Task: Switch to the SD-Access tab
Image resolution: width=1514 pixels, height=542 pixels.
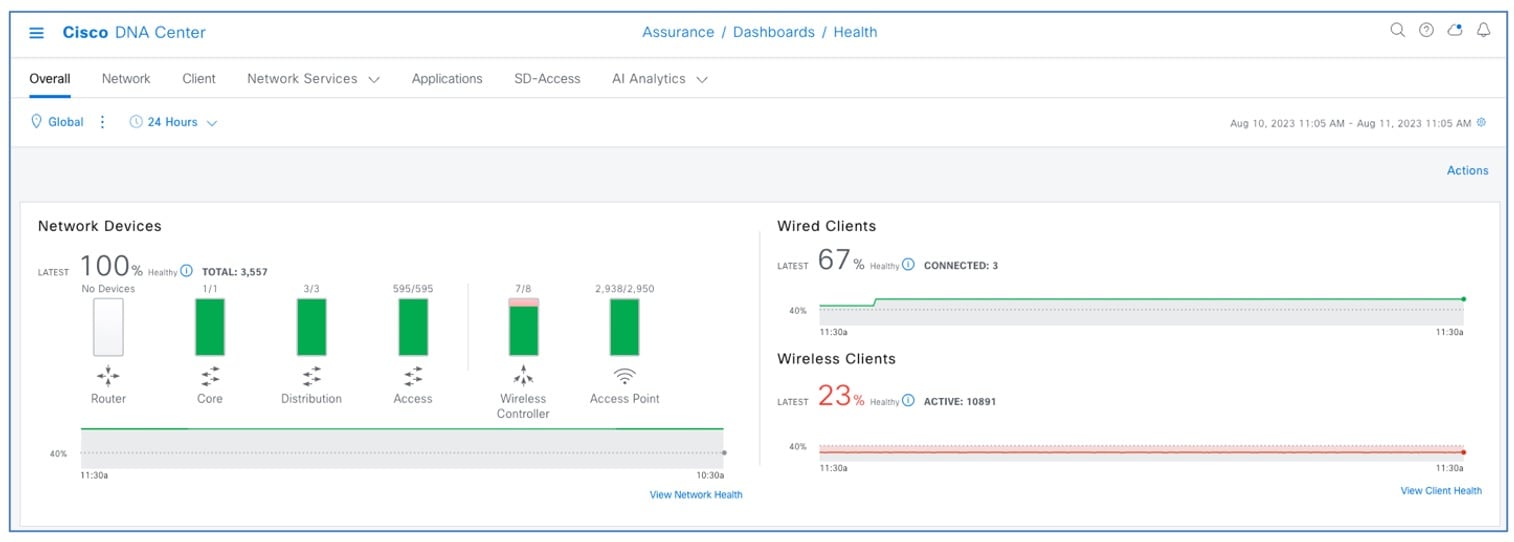Action: click(547, 79)
